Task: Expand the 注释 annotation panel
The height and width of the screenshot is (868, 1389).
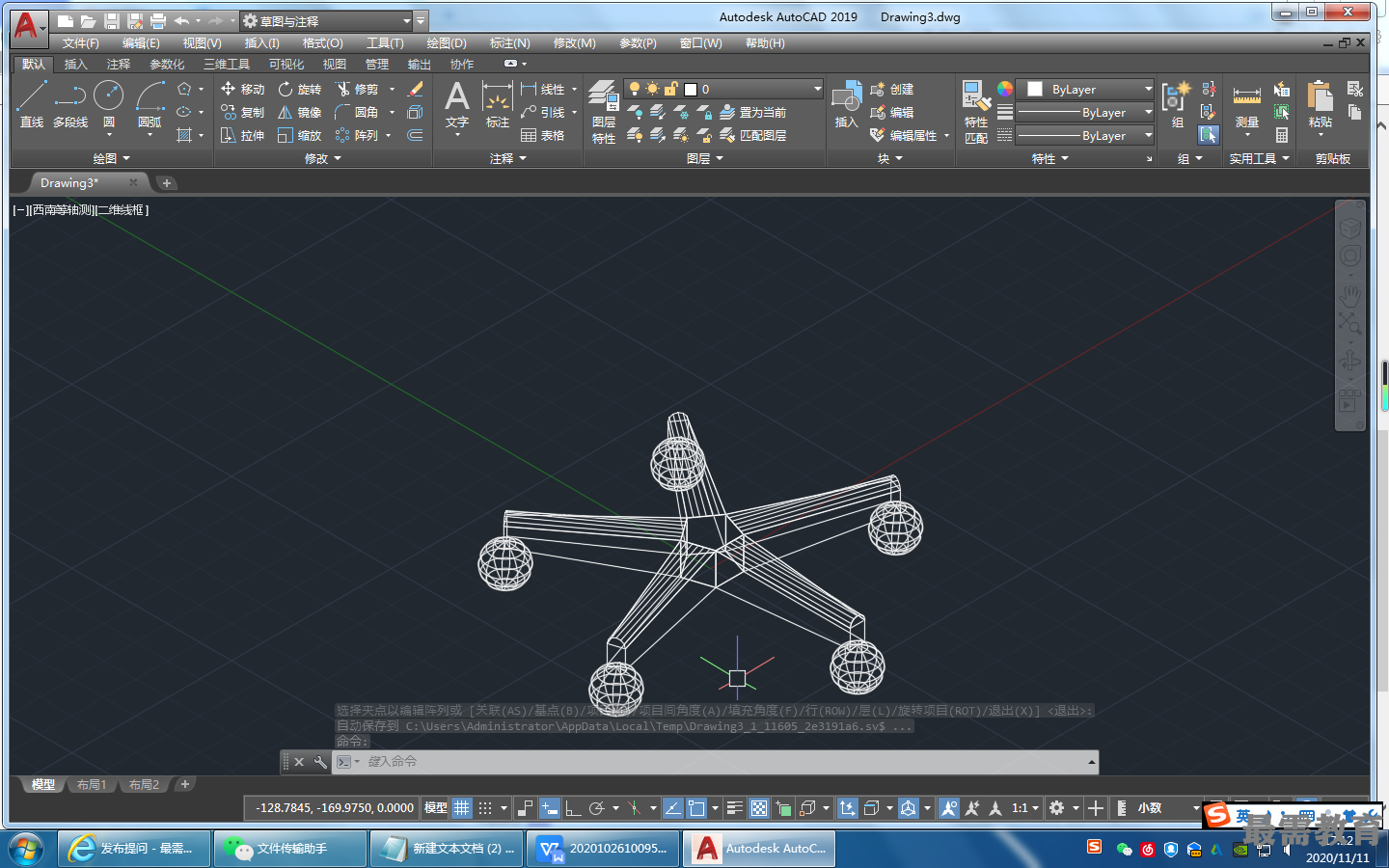Action: point(508,158)
